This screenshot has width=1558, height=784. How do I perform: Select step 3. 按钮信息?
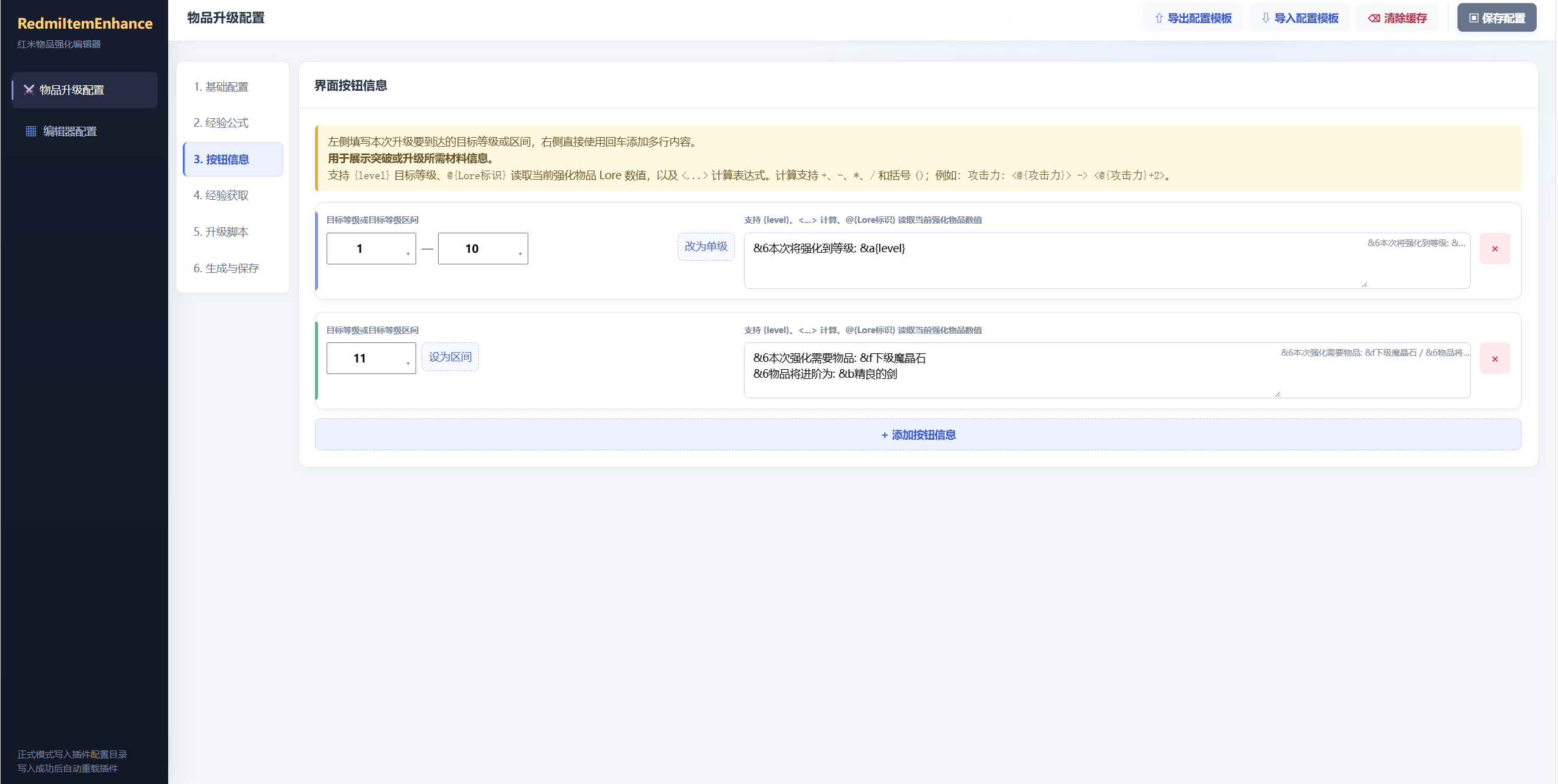pyautogui.click(x=233, y=160)
